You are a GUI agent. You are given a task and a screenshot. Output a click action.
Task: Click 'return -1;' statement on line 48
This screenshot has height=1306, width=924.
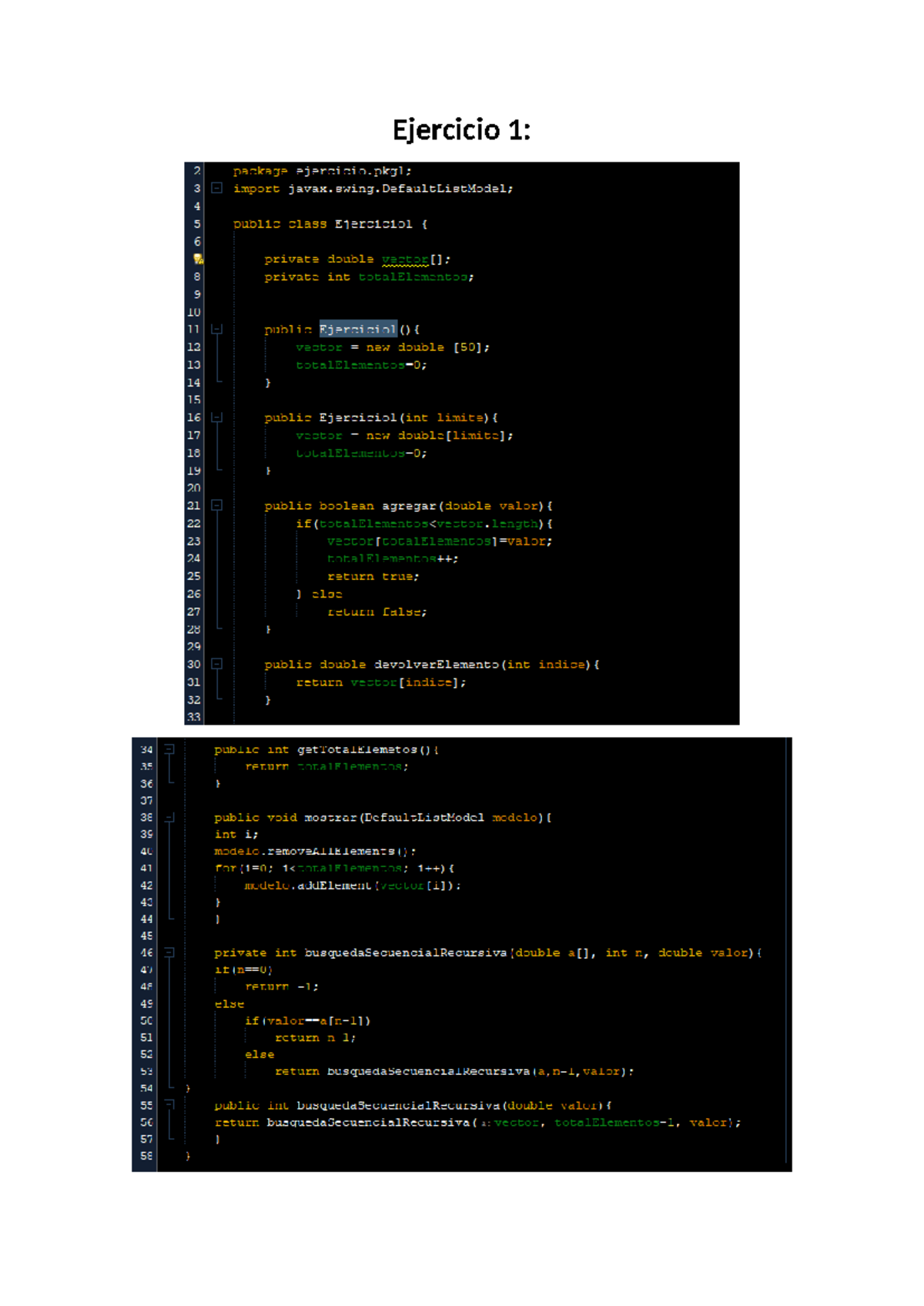click(x=281, y=986)
